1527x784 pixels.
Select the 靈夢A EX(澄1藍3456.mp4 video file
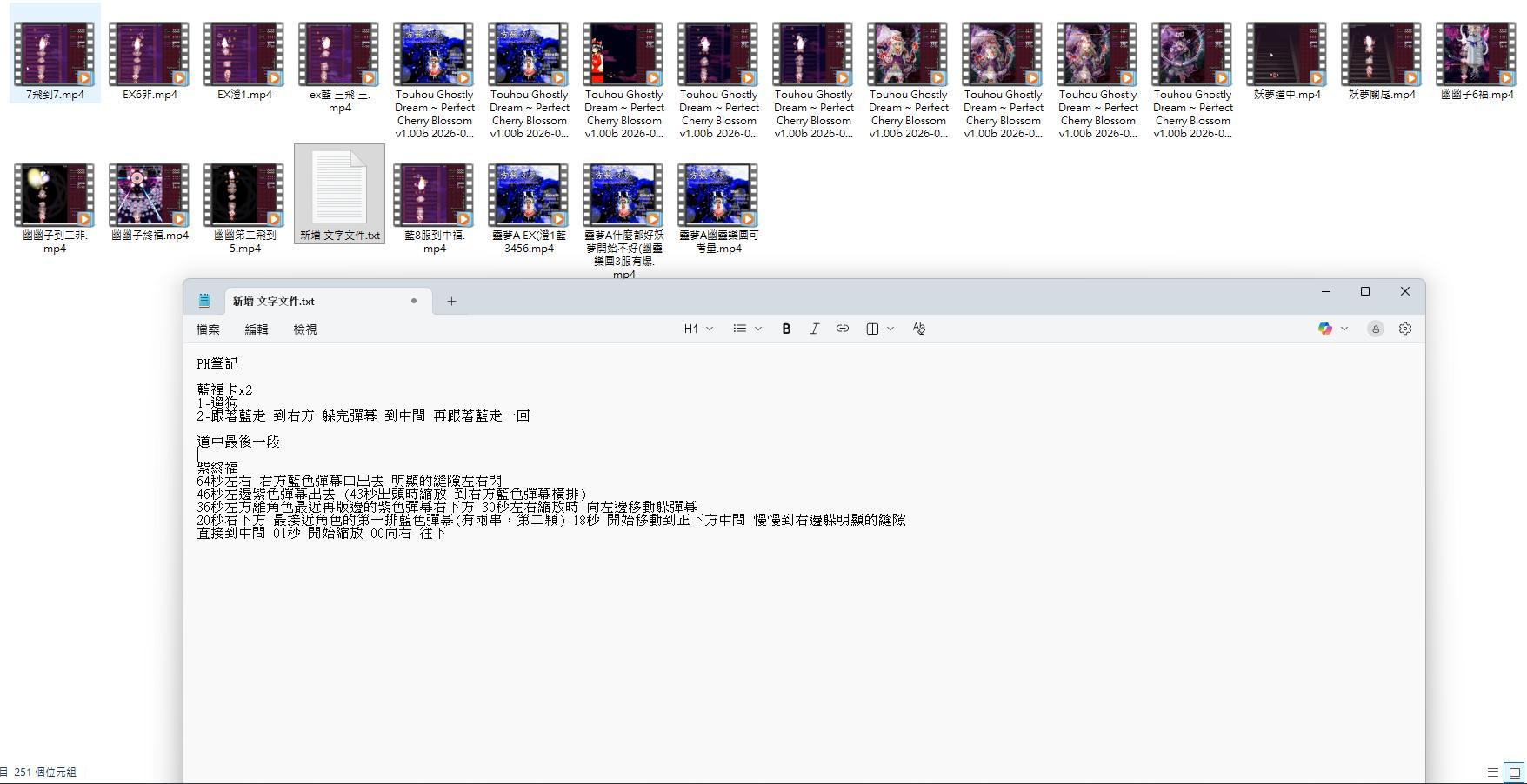[x=529, y=208]
